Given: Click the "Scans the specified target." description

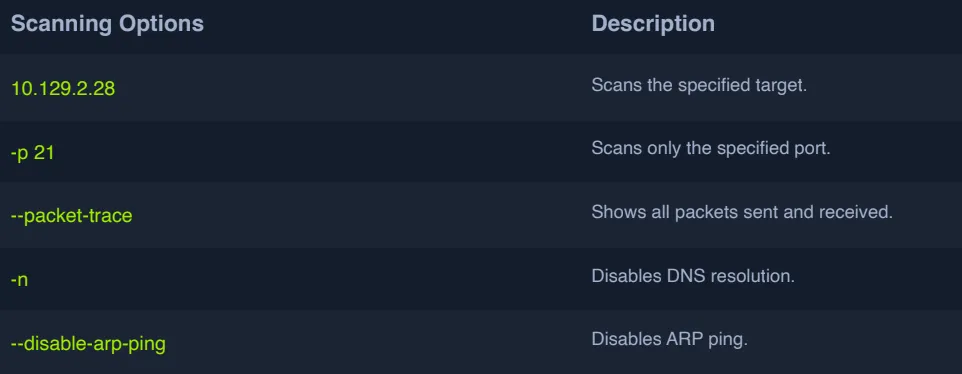Looking at the screenshot, I should click(x=699, y=85).
